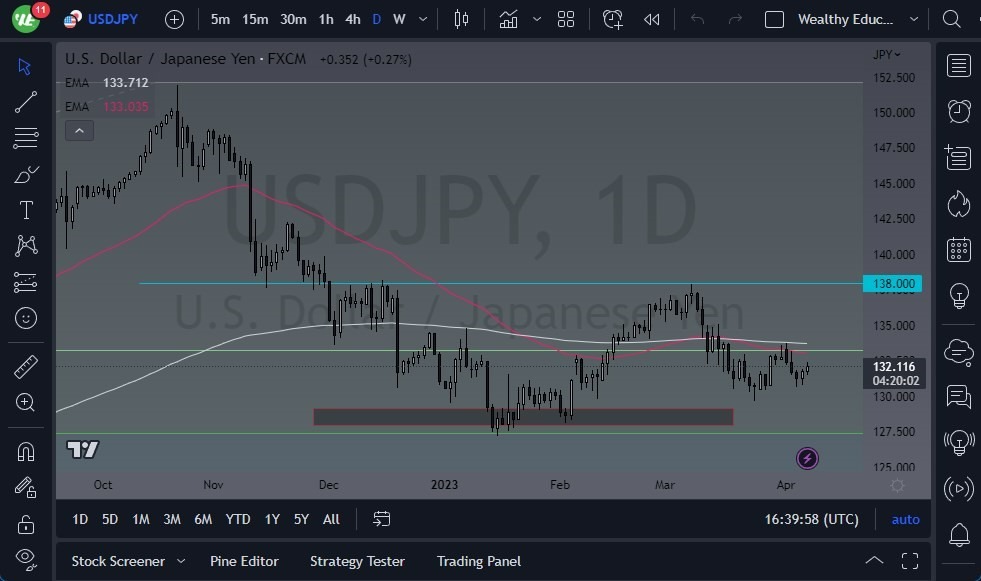The image size is (981, 581).
Task: Select the Text annotation tool
Action: click(x=26, y=210)
